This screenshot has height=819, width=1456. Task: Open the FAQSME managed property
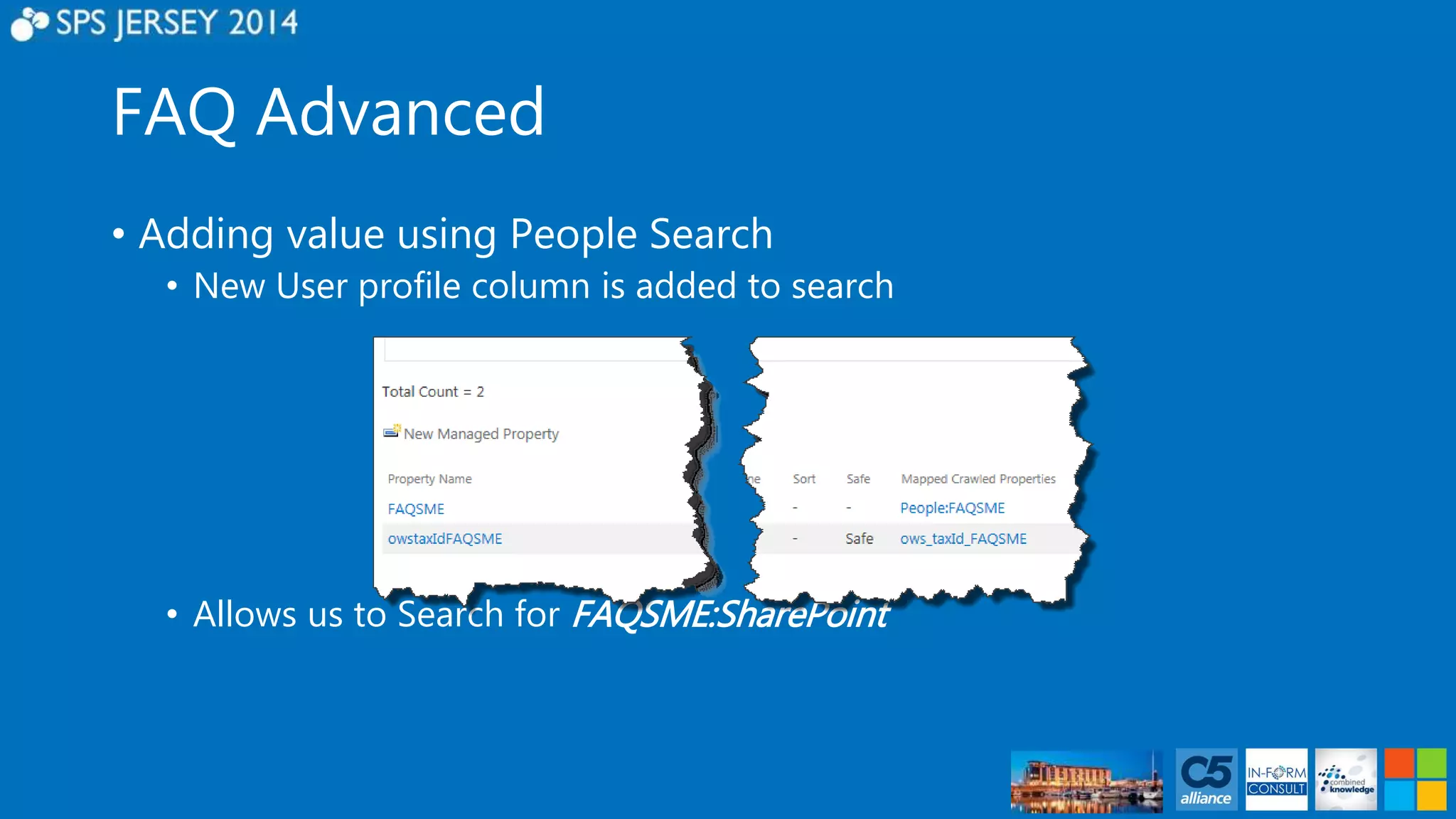pyautogui.click(x=416, y=509)
